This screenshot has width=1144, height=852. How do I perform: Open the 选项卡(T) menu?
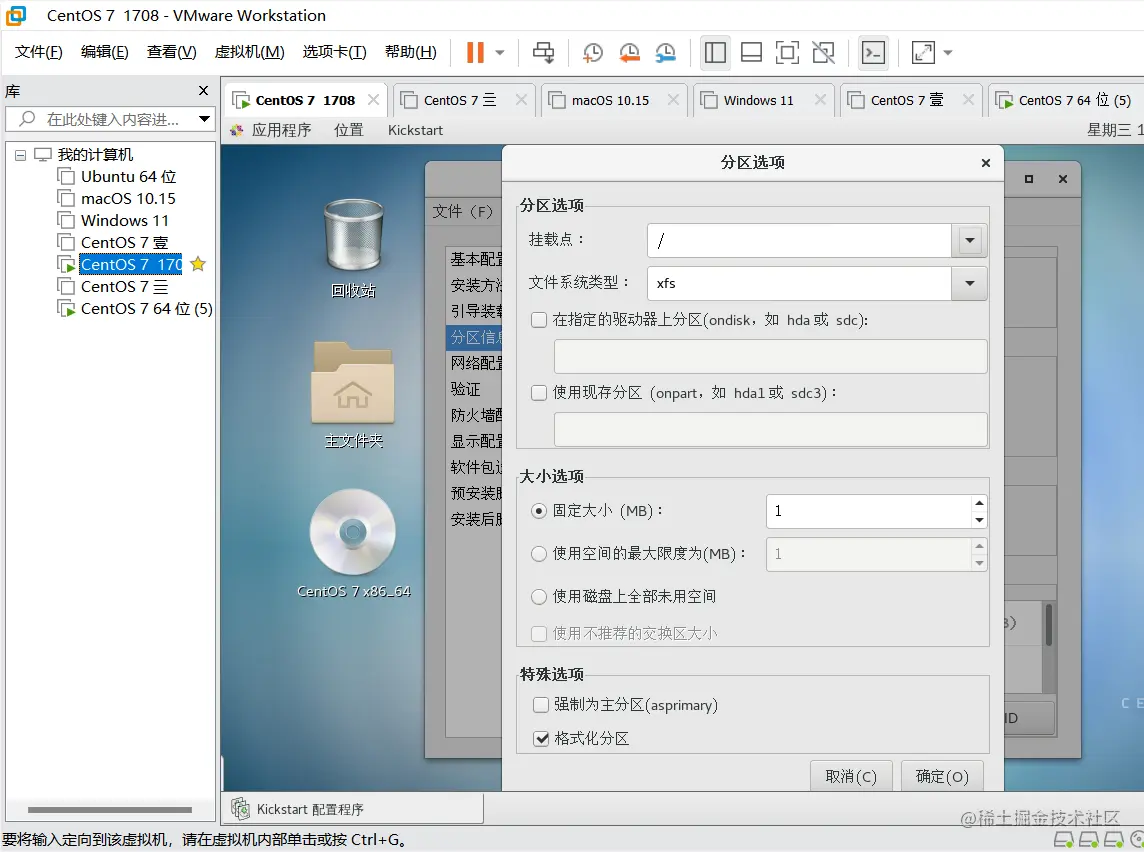point(334,52)
